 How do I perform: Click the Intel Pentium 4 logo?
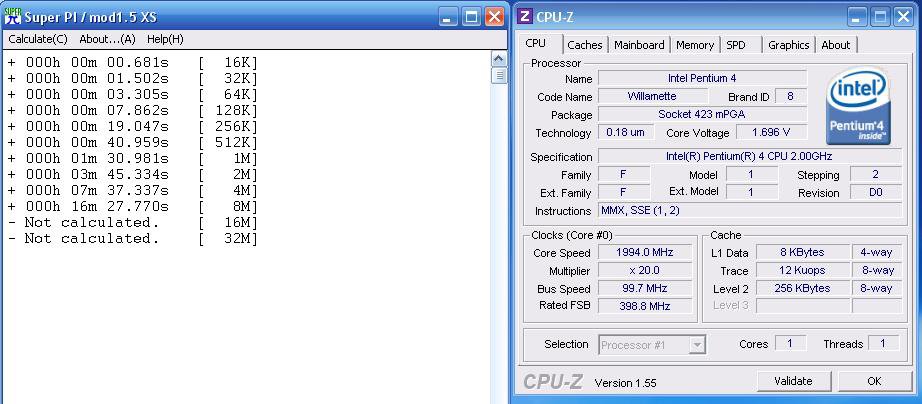pyautogui.click(x=859, y=109)
